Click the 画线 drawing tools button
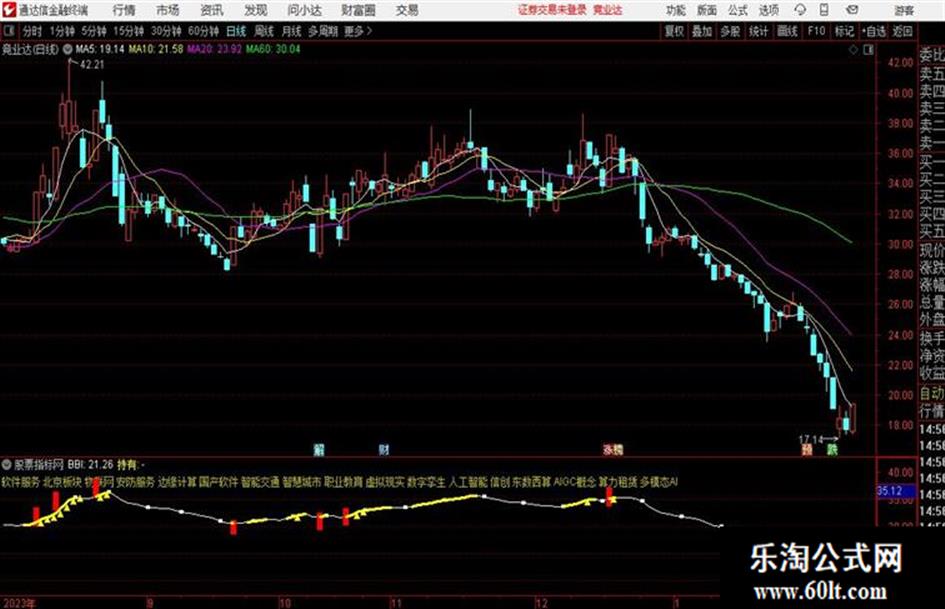The height and width of the screenshot is (609, 945). point(787,31)
